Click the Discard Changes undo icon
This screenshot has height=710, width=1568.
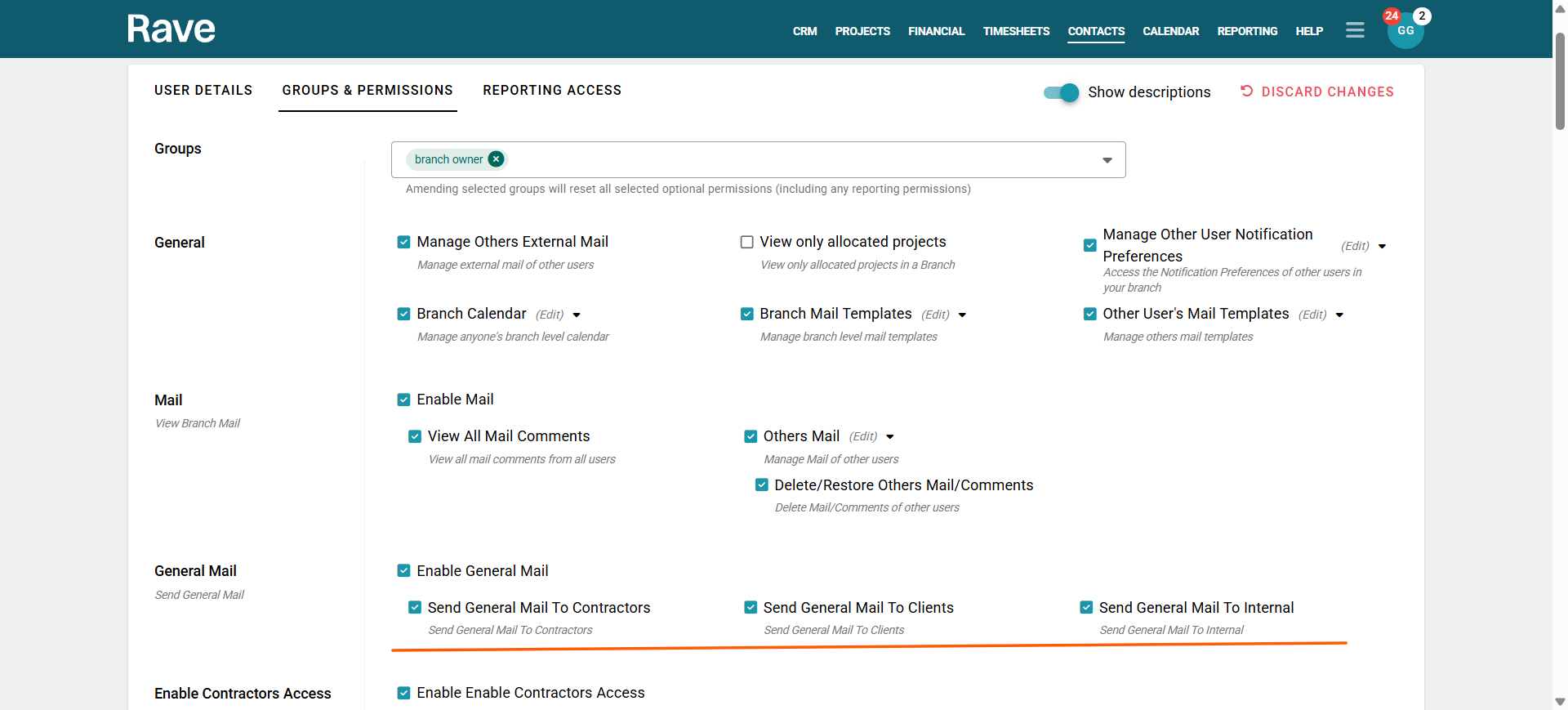point(1246,92)
